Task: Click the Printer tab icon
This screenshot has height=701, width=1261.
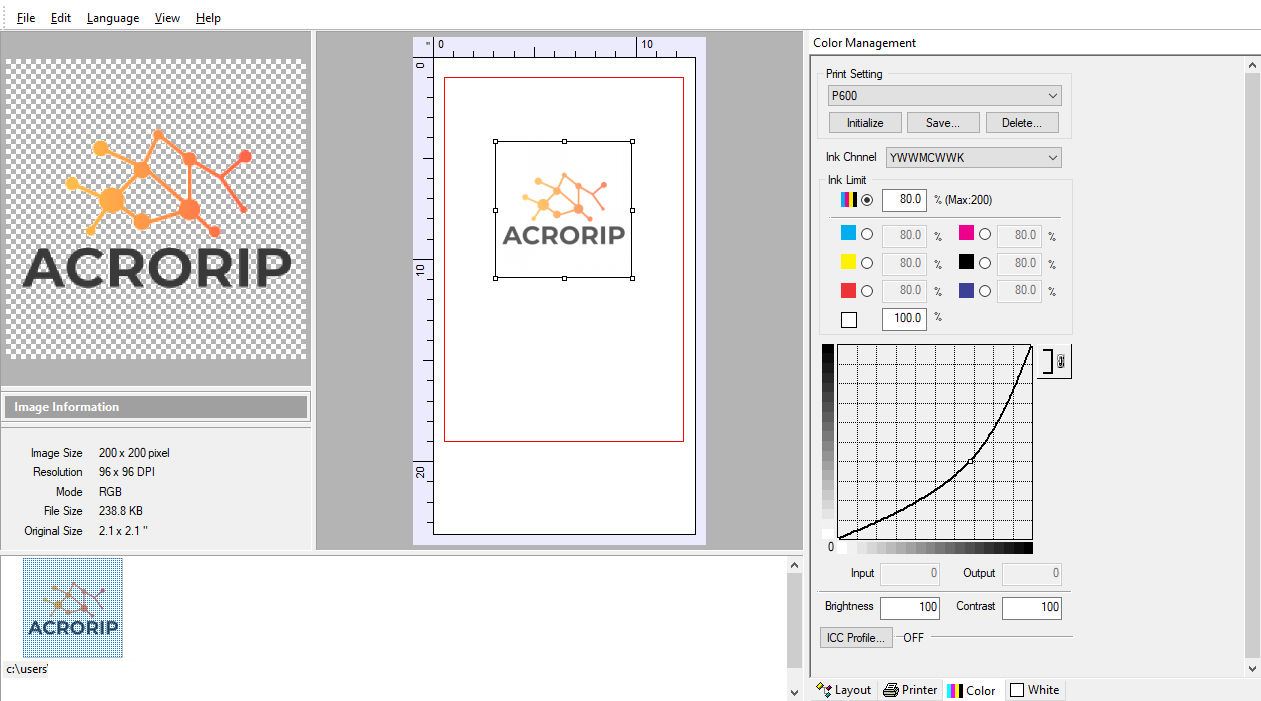Action: [891, 690]
